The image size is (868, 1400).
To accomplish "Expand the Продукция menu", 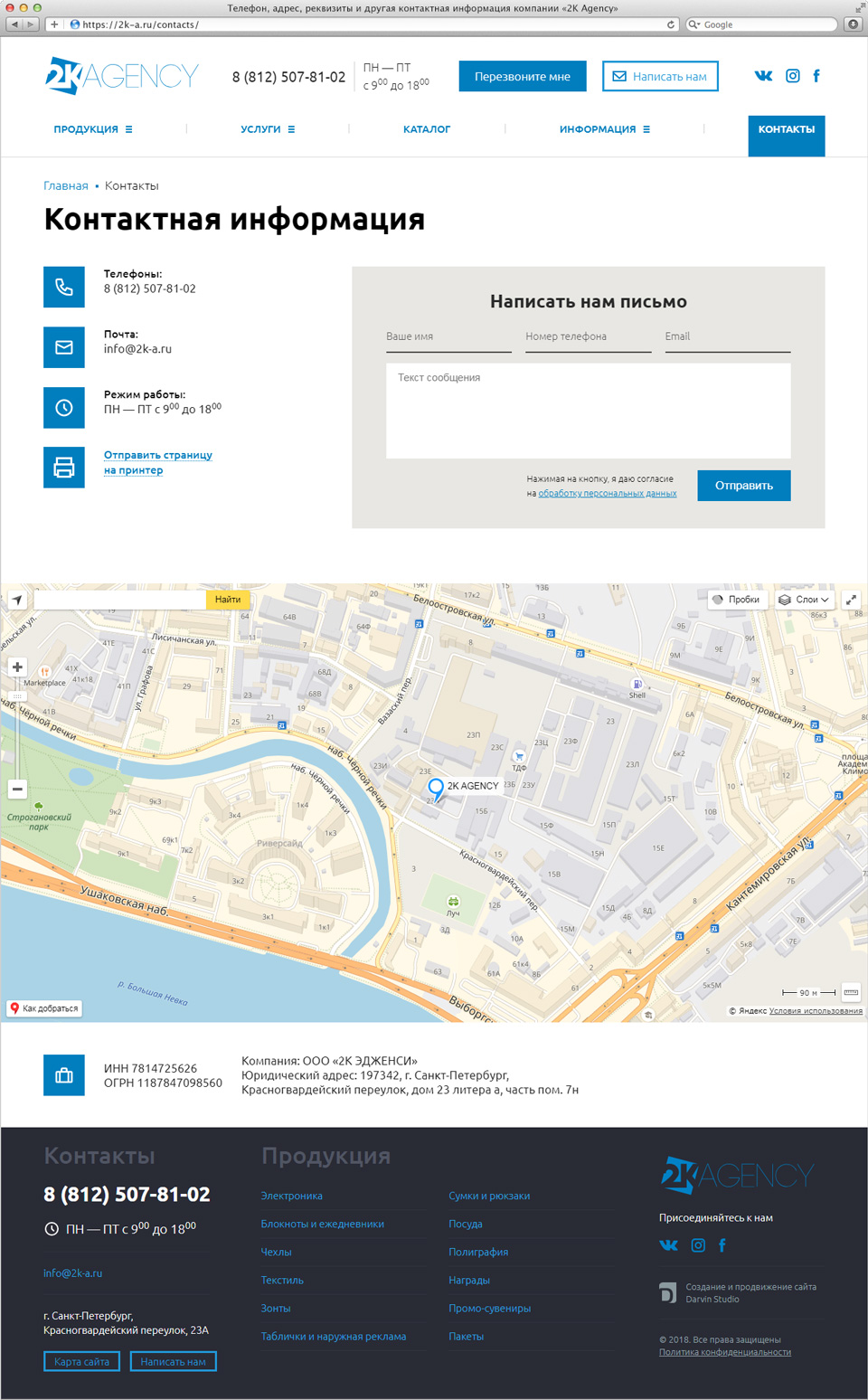I will click(93, 129).
